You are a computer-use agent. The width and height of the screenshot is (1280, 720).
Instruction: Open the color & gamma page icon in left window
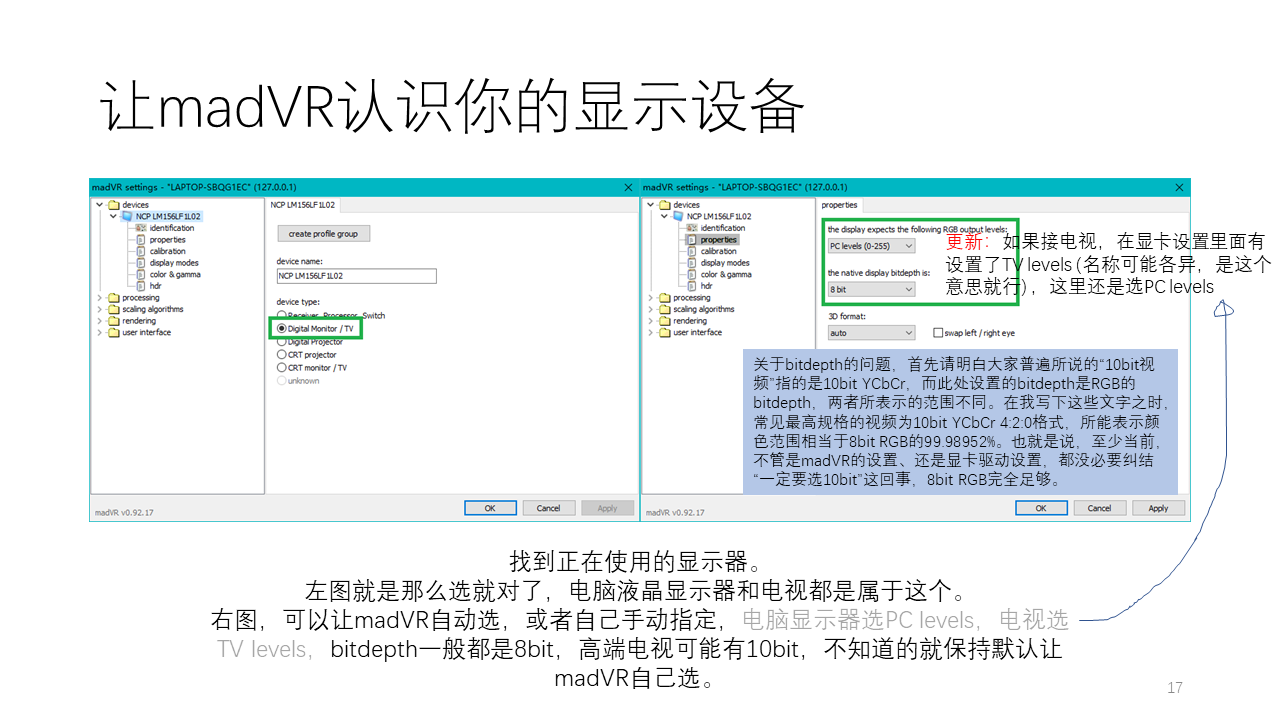click(141, 275)
